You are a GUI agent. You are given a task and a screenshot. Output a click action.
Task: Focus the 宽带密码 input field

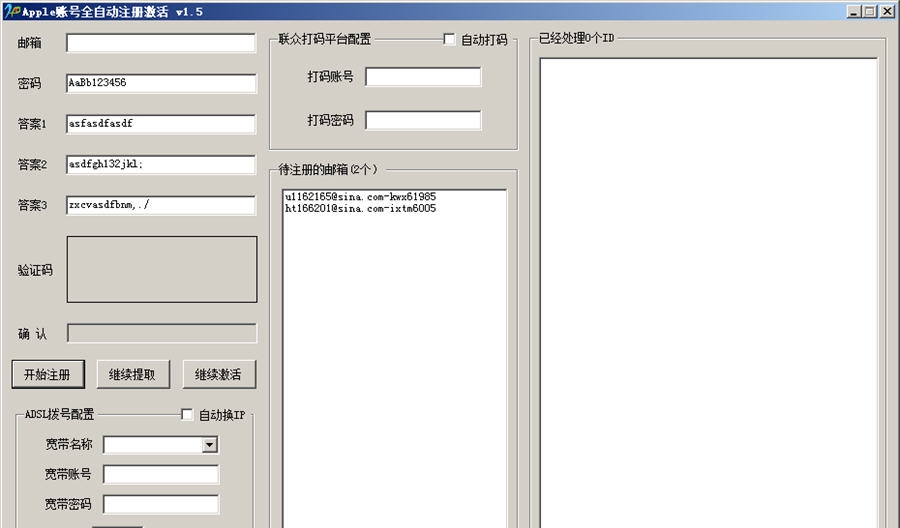tap(161, 504)
